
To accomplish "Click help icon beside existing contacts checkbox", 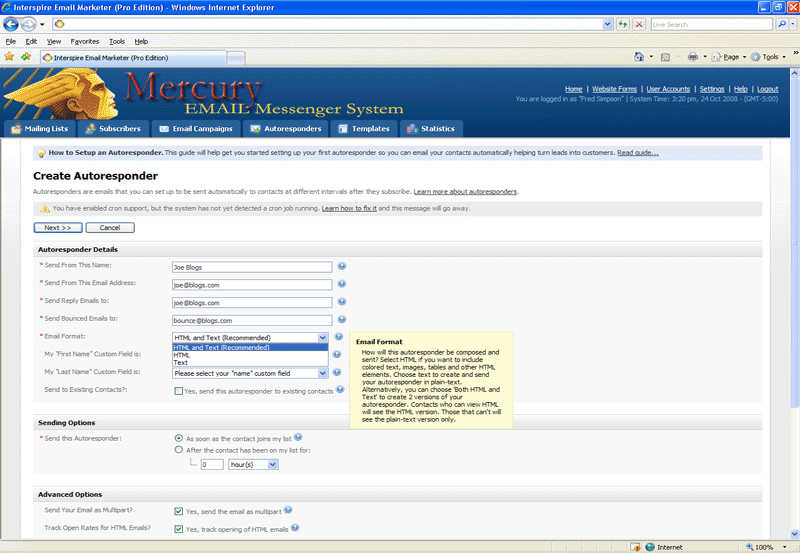I will tap(340, 389).
